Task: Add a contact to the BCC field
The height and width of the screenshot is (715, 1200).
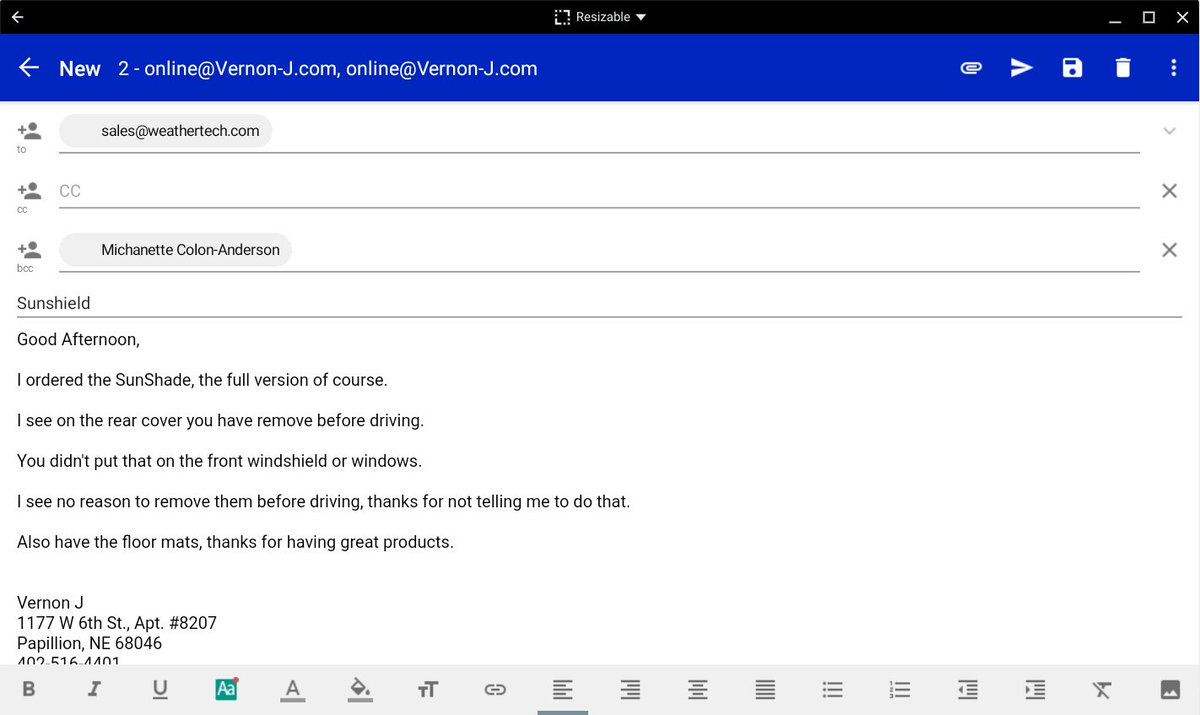Action: pyautogui.click(x=29, y=250)
